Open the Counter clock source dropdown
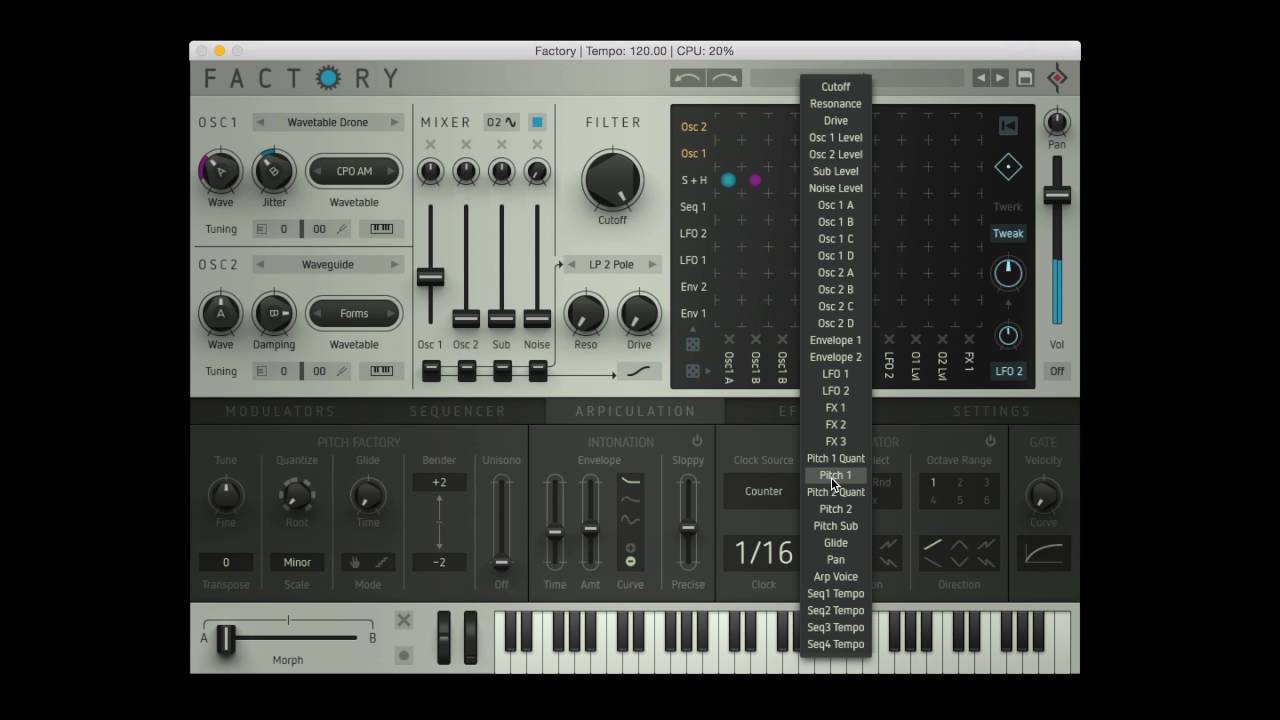The width and height of the screenshot is (1280, 720). click(763, 491)
